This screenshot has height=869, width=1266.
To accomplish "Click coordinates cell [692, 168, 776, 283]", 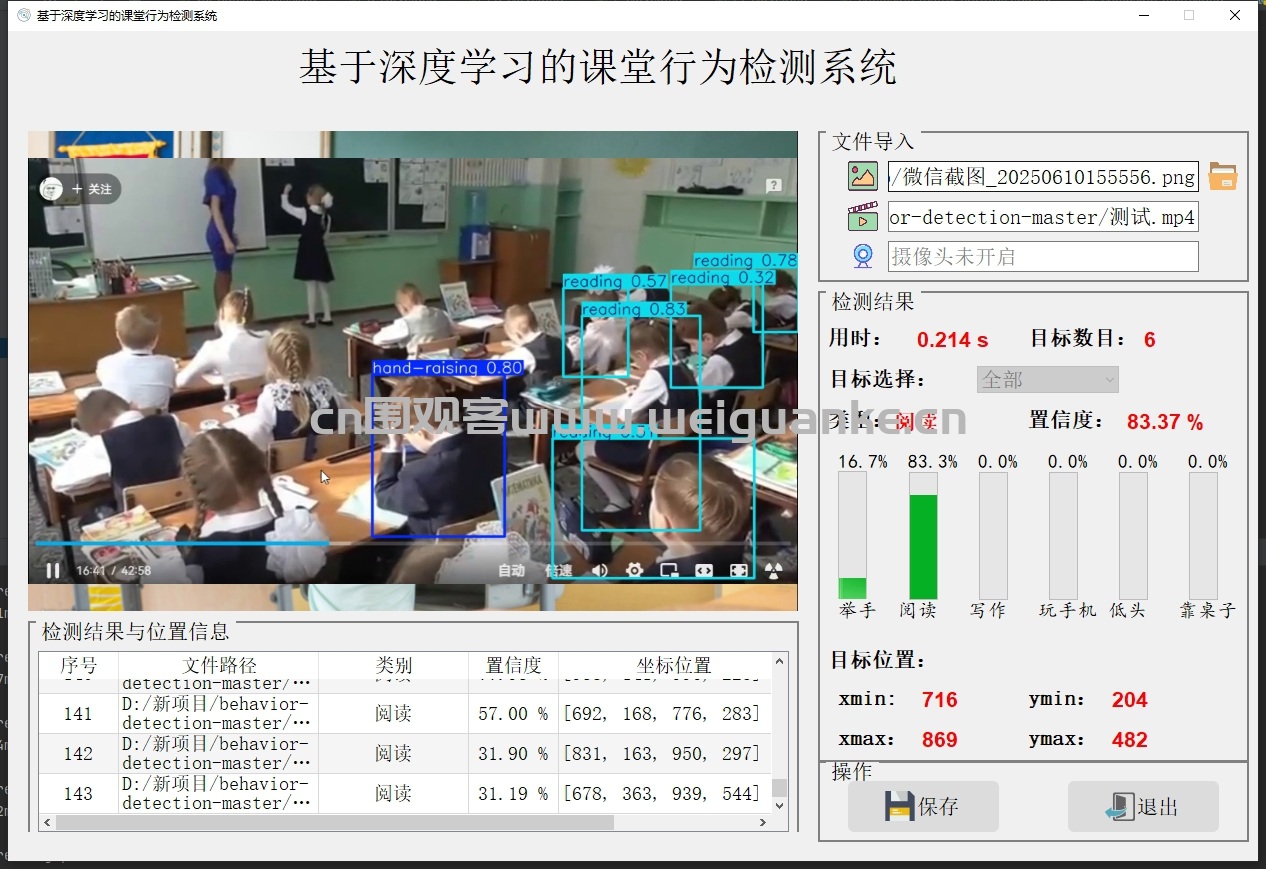I will click(662, 714).
